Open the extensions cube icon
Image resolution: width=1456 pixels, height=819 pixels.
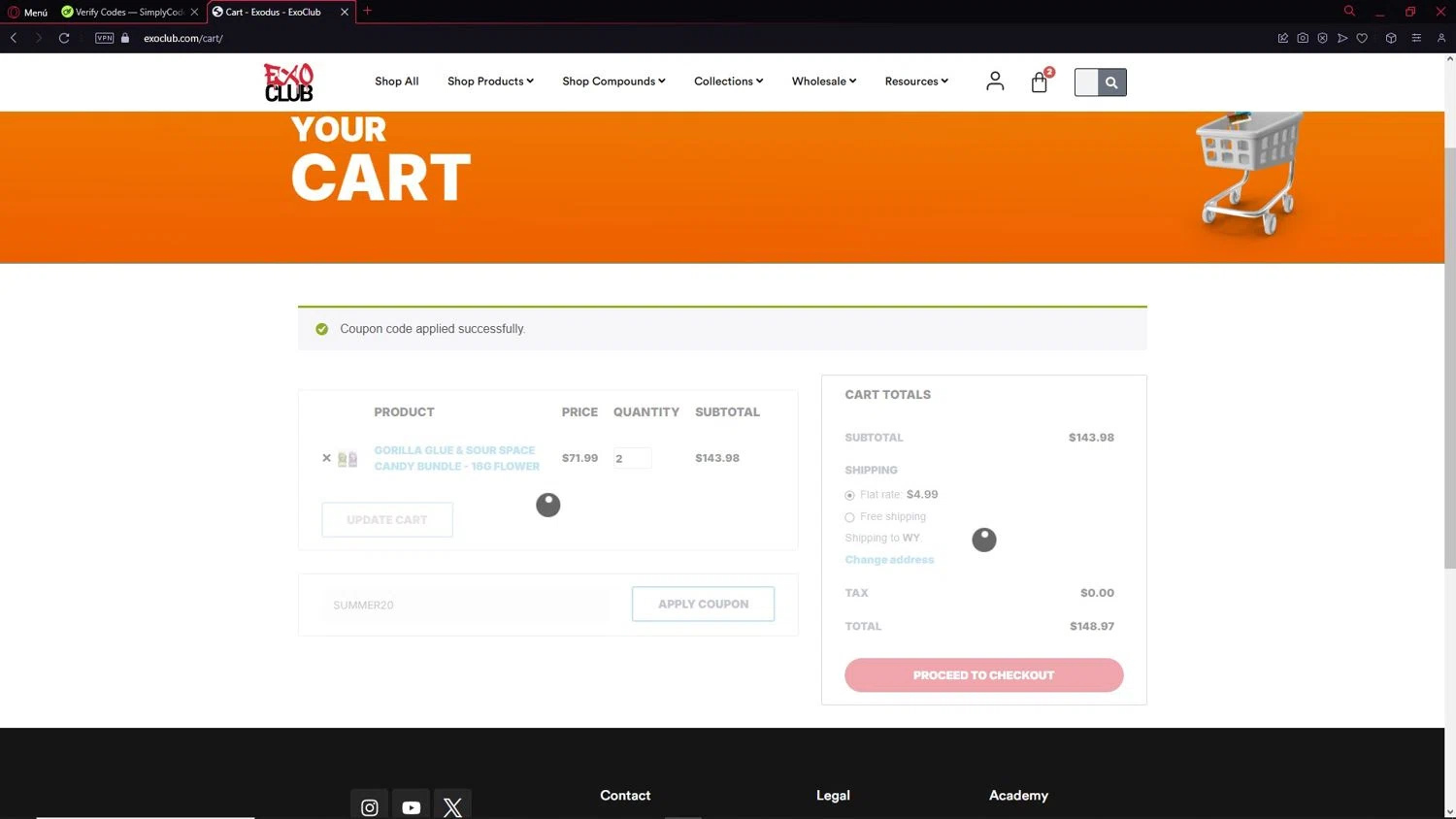1391,38
